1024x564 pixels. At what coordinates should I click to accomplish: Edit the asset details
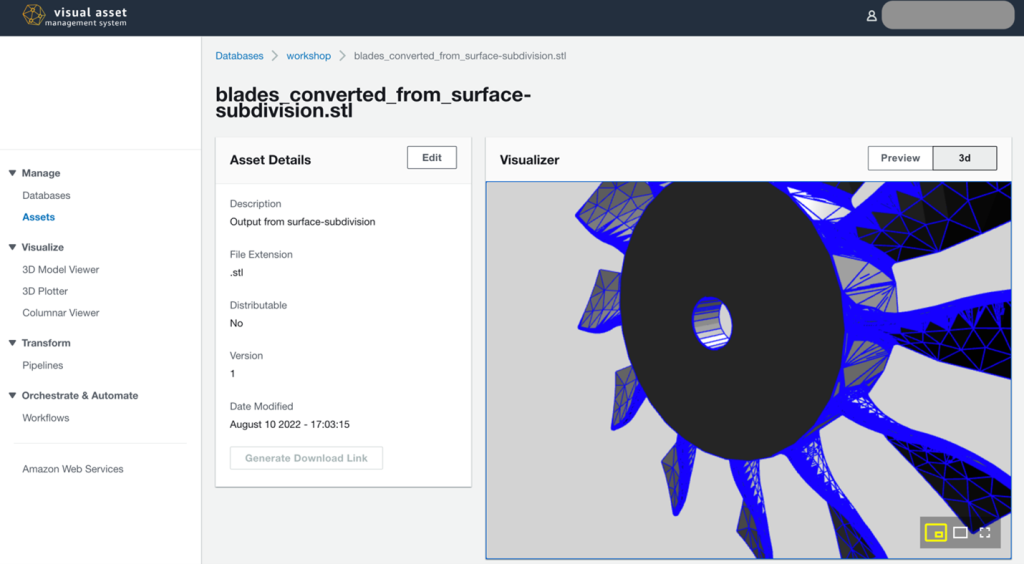click(x=432, y=157)
